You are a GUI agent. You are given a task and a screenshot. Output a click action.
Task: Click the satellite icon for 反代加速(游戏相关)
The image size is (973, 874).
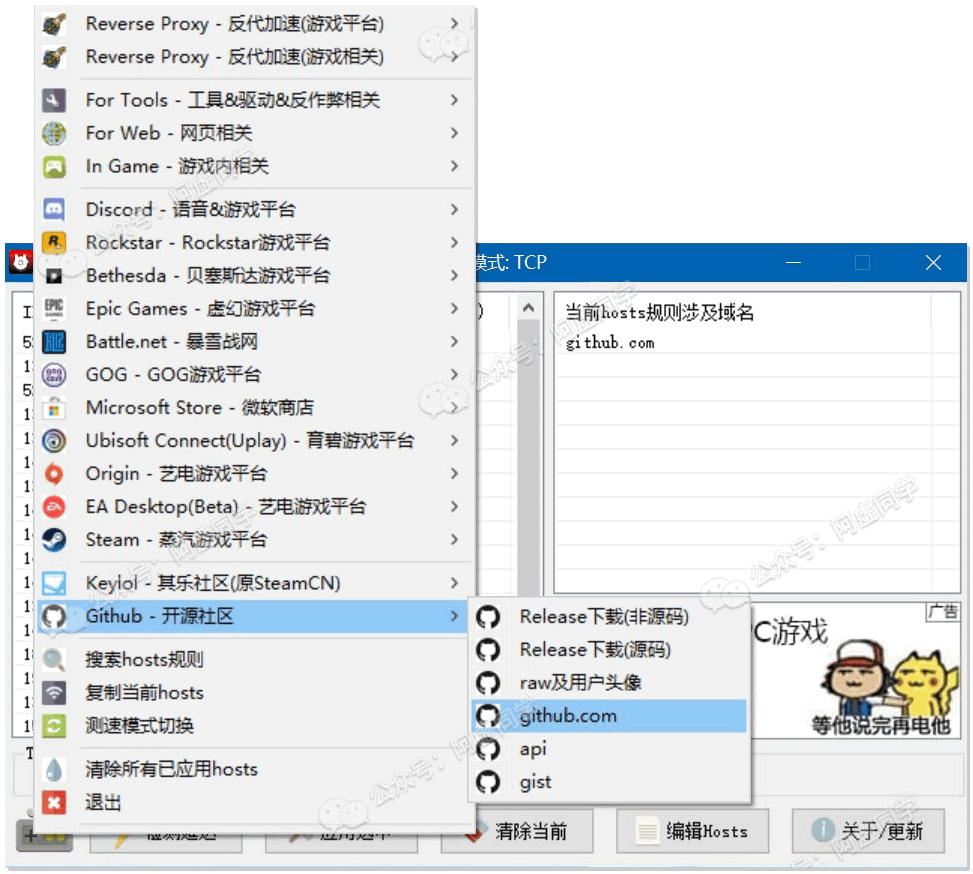[x=54, y=57]
